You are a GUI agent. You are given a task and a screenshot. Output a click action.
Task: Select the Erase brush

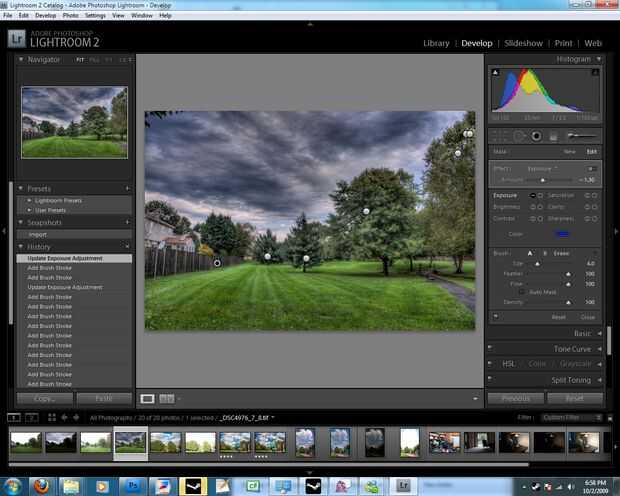coord(561,253)
